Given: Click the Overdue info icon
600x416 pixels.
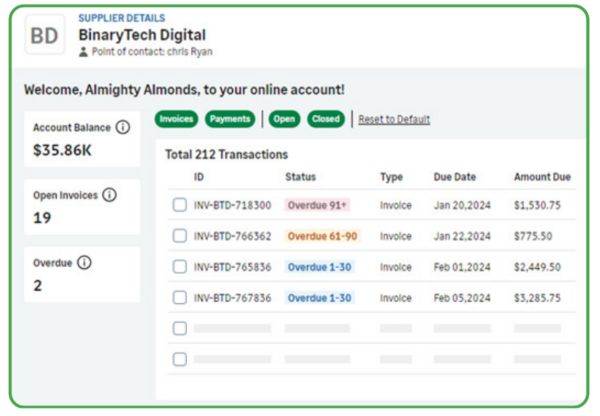Looking at the screenshot, I should click(x=84, y=263).
